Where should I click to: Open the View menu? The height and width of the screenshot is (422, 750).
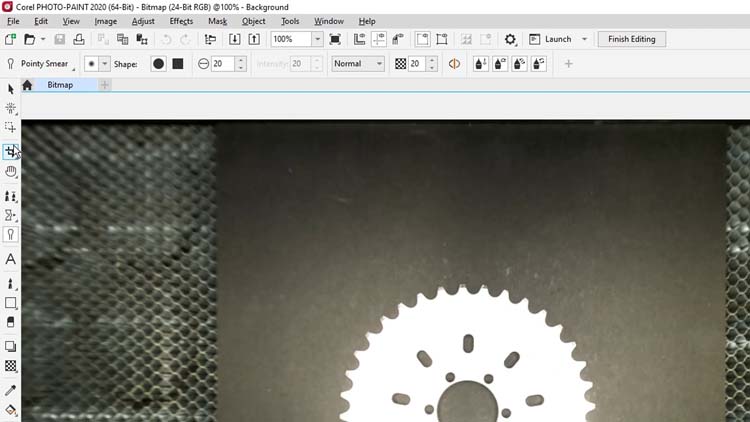click(71, 21)
